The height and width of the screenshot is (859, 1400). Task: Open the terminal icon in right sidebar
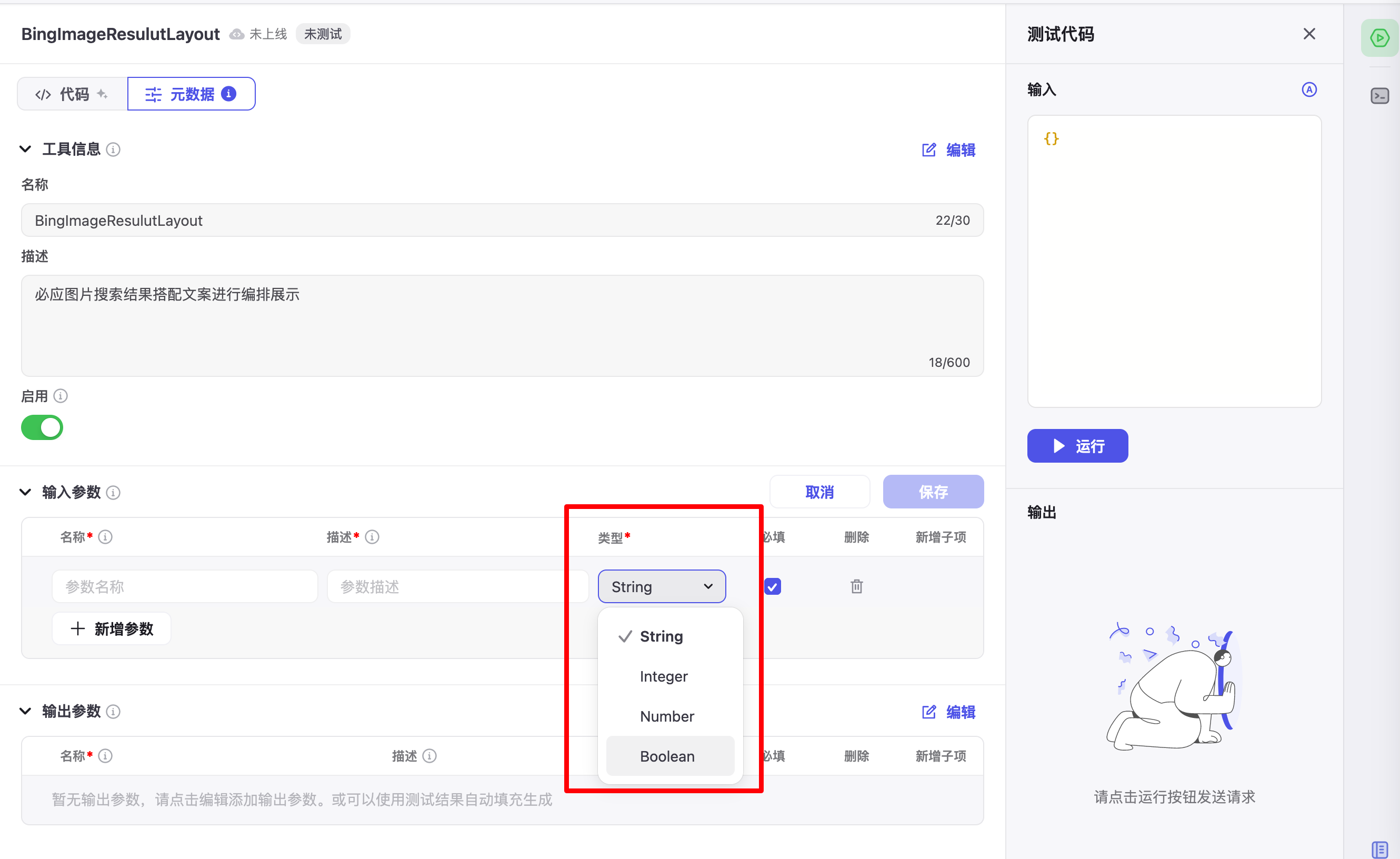pyautogui.click(x=1380, y=95)
